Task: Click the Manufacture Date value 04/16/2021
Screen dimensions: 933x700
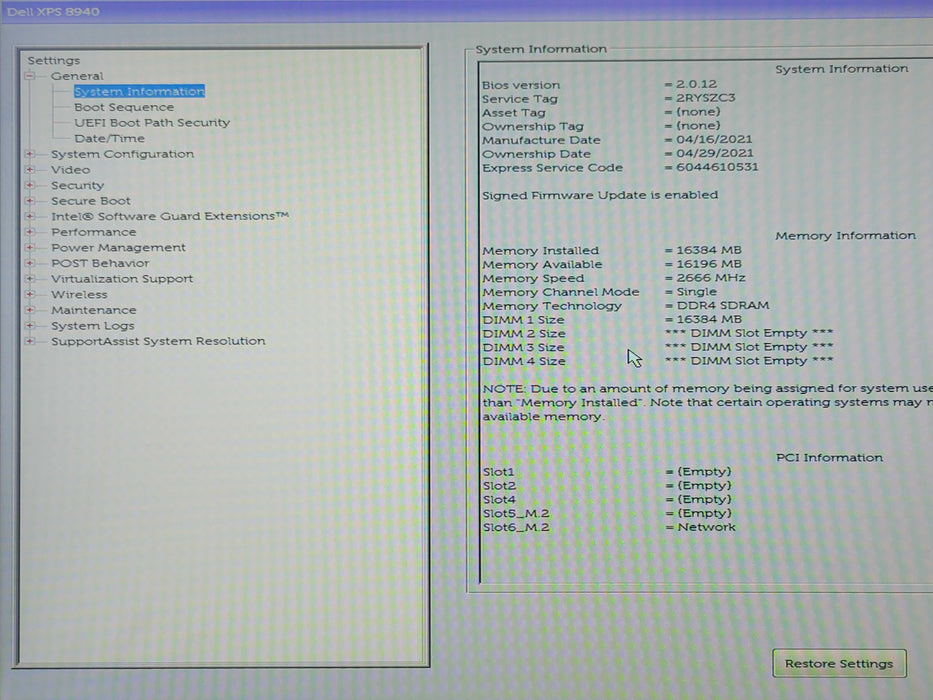Action: (x=714, y=139)
